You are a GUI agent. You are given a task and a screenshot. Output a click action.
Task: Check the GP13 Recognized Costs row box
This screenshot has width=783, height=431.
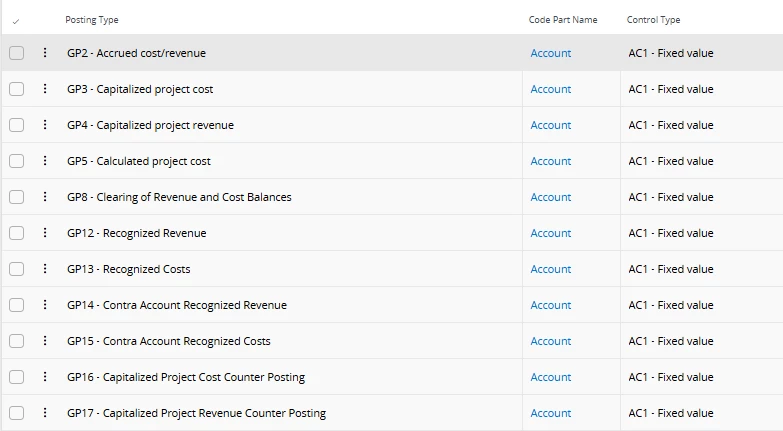click(16, 269)
